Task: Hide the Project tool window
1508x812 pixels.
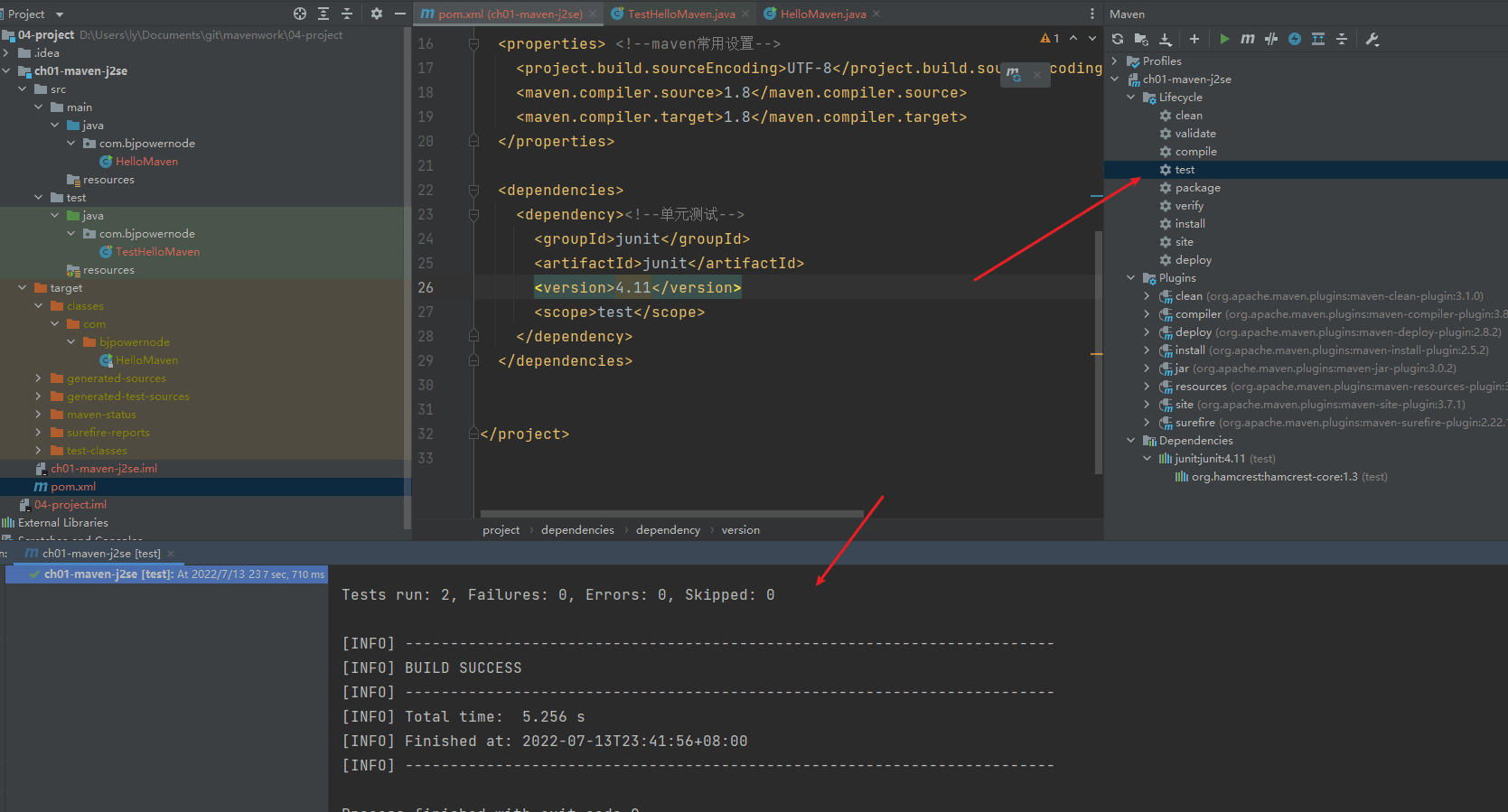Action: point(400,14)
